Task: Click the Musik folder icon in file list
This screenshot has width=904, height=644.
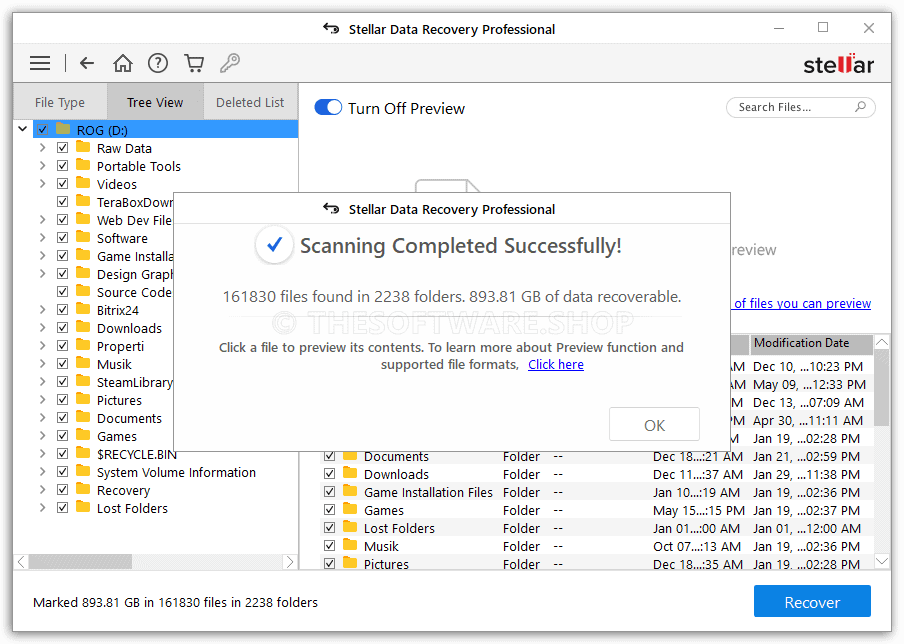Action: pyautogui.click(x=350, y=545)
